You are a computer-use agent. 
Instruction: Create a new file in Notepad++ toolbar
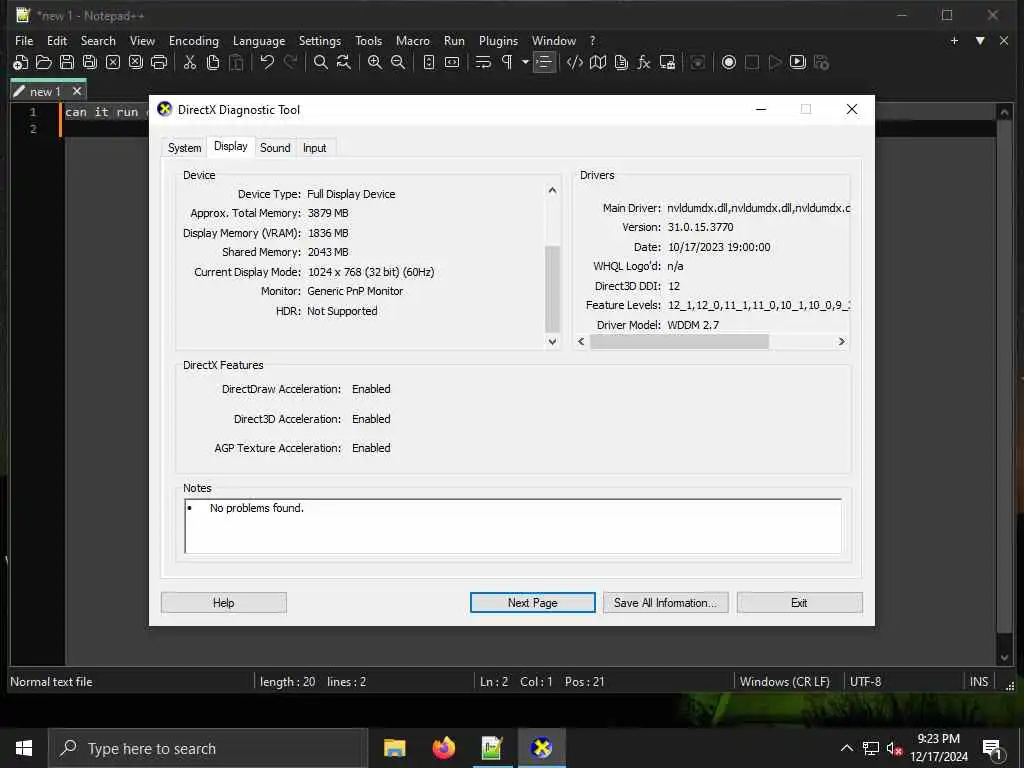pos(20,63)
